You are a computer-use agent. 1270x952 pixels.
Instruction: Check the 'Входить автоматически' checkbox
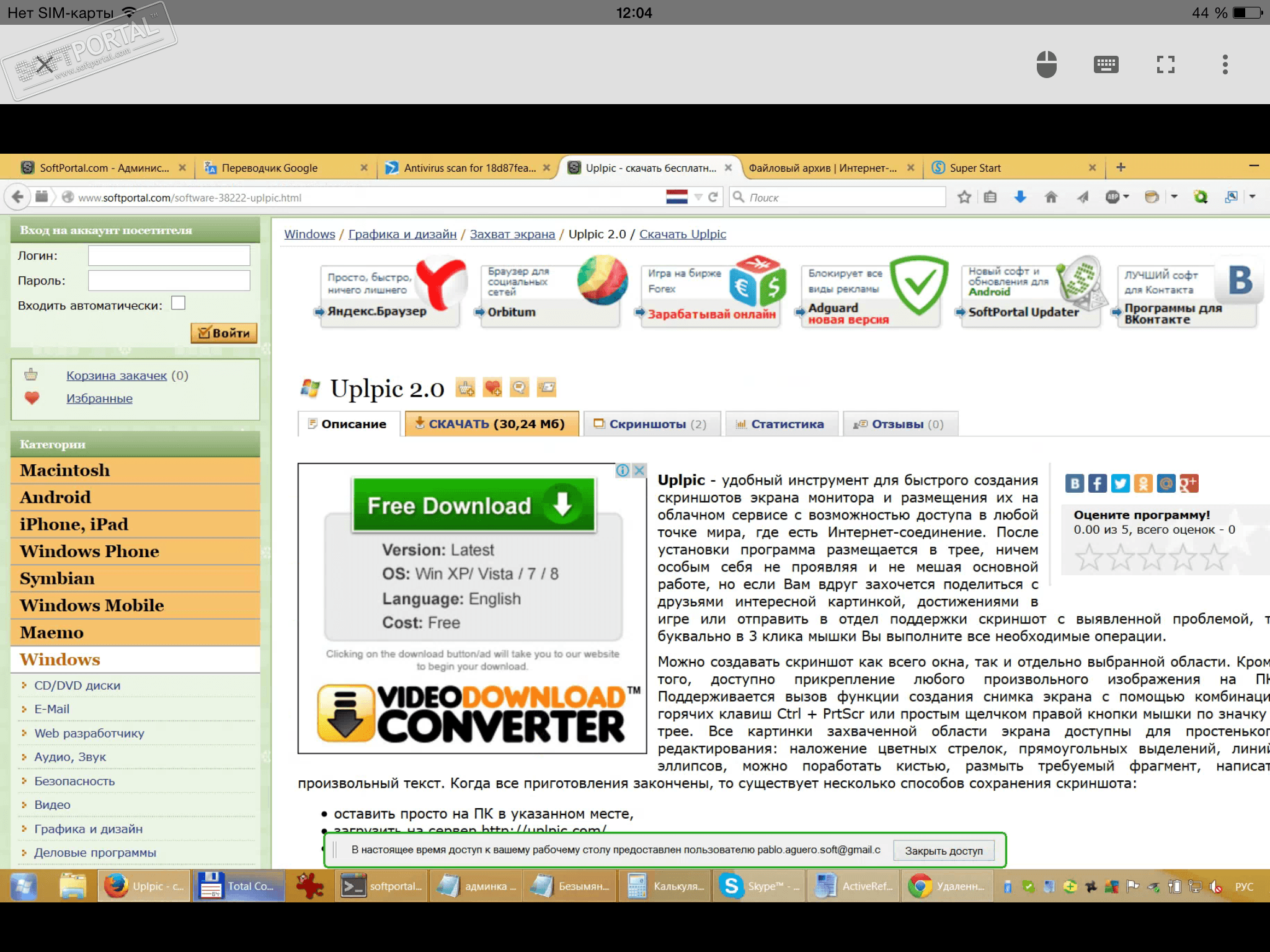pos(179,303)
